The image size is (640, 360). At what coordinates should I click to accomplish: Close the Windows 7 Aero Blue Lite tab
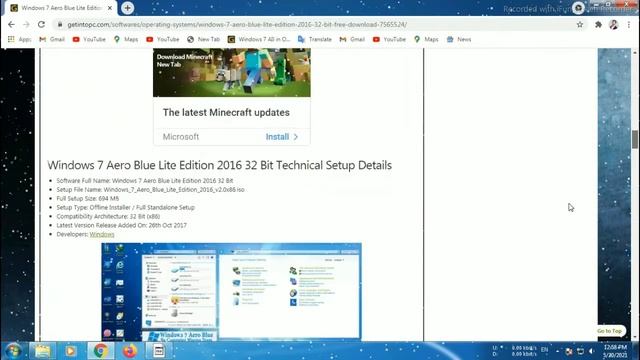pyautogui.click(x=109, y=8)
